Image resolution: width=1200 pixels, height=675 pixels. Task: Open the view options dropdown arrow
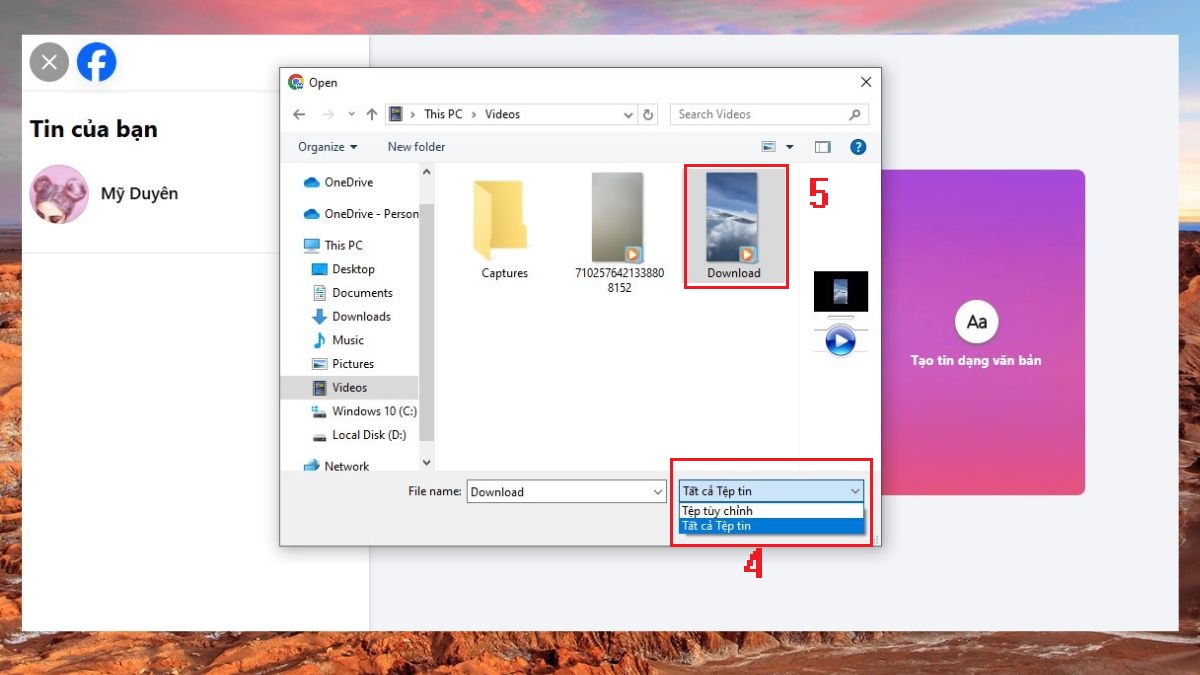[789, 147]
